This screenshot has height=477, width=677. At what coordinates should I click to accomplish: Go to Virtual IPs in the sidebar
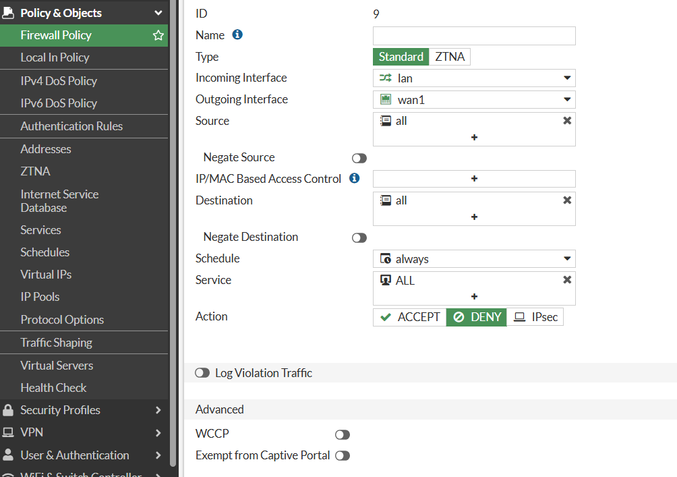46,274
